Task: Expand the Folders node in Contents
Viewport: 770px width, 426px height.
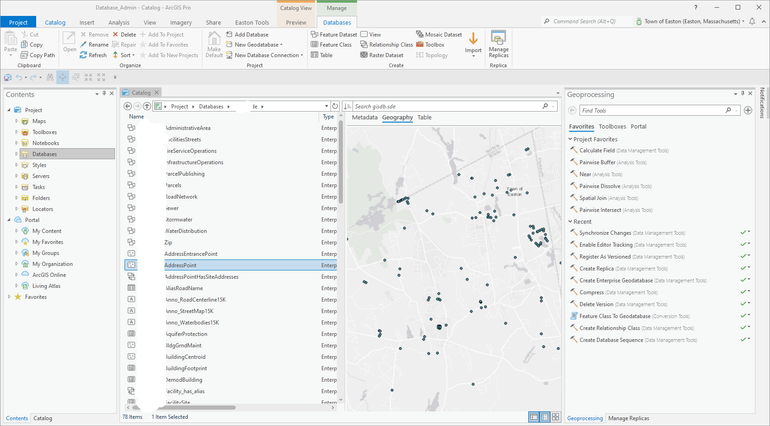Action: (x=16, y=198)
